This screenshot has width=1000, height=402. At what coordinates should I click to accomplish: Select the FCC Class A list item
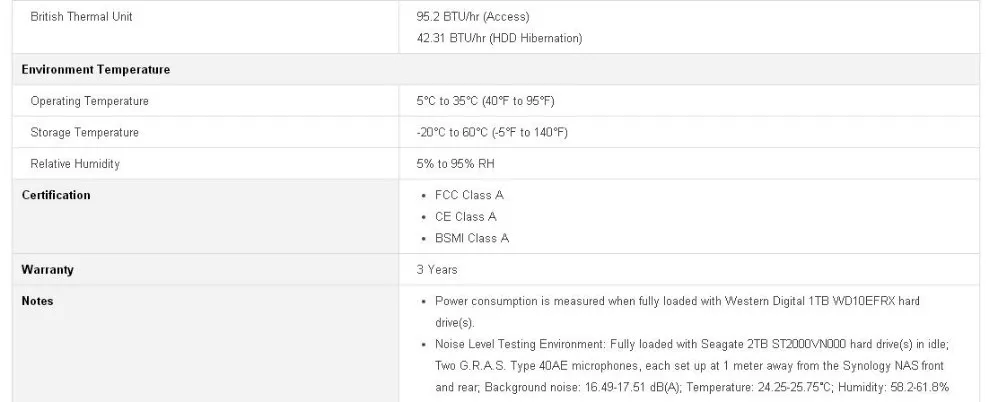tap(469, 195)
